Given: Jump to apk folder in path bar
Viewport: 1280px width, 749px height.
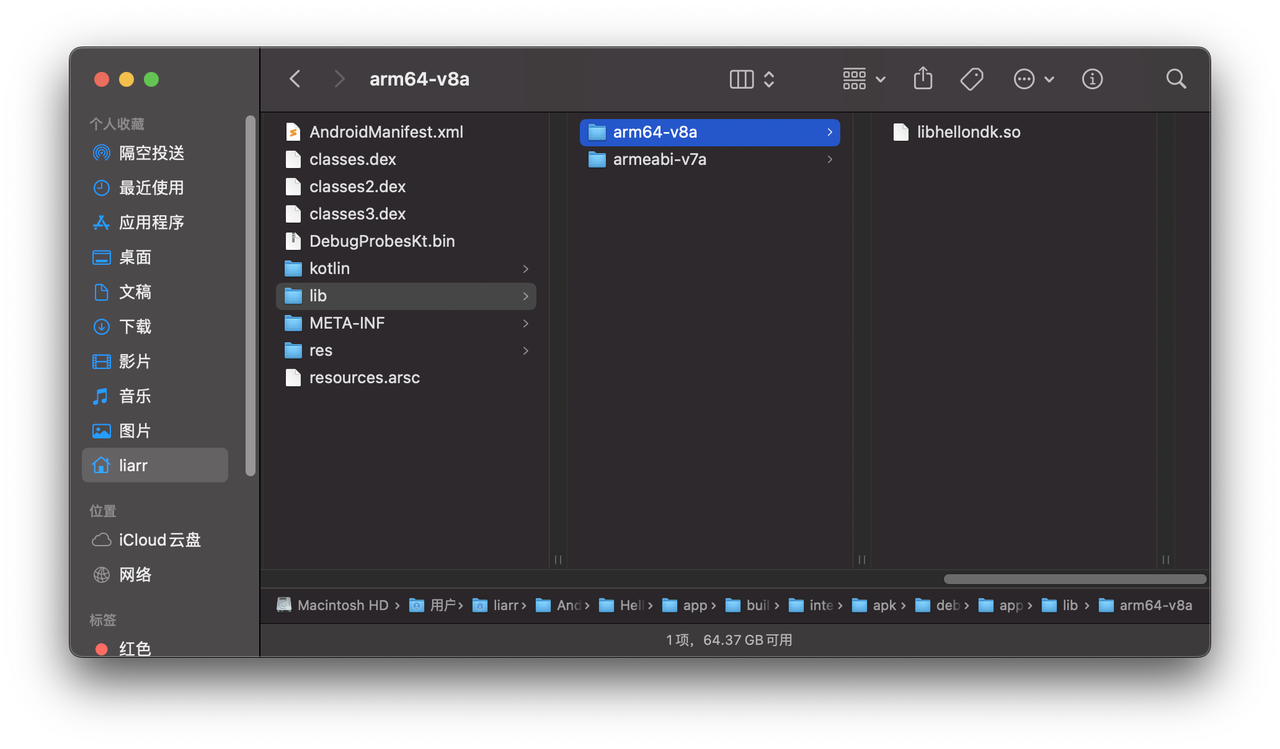Looking at the screenshot, I should pos(874,605).
